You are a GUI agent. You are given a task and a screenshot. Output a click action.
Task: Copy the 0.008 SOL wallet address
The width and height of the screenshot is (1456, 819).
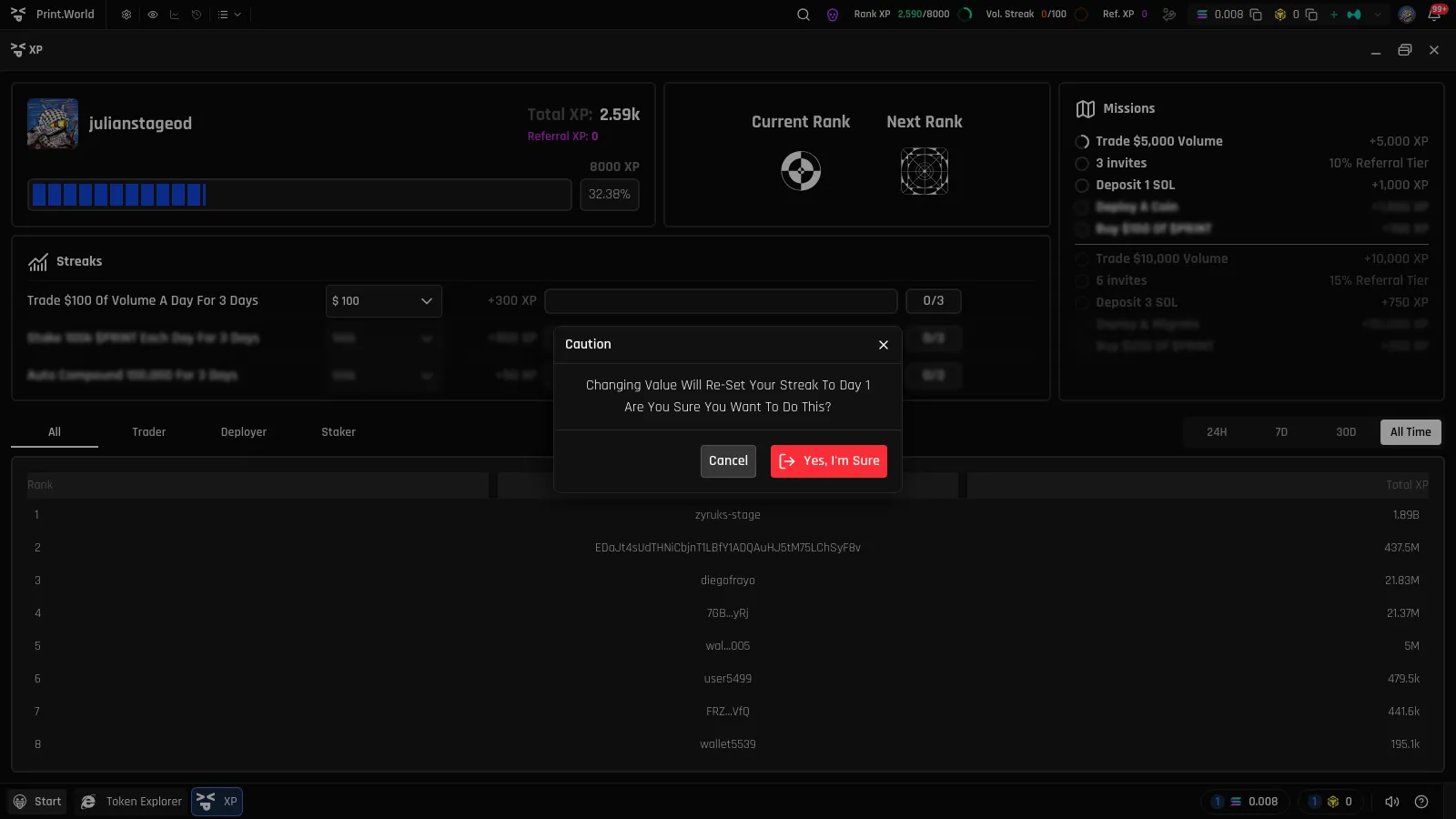point(1256,15)
